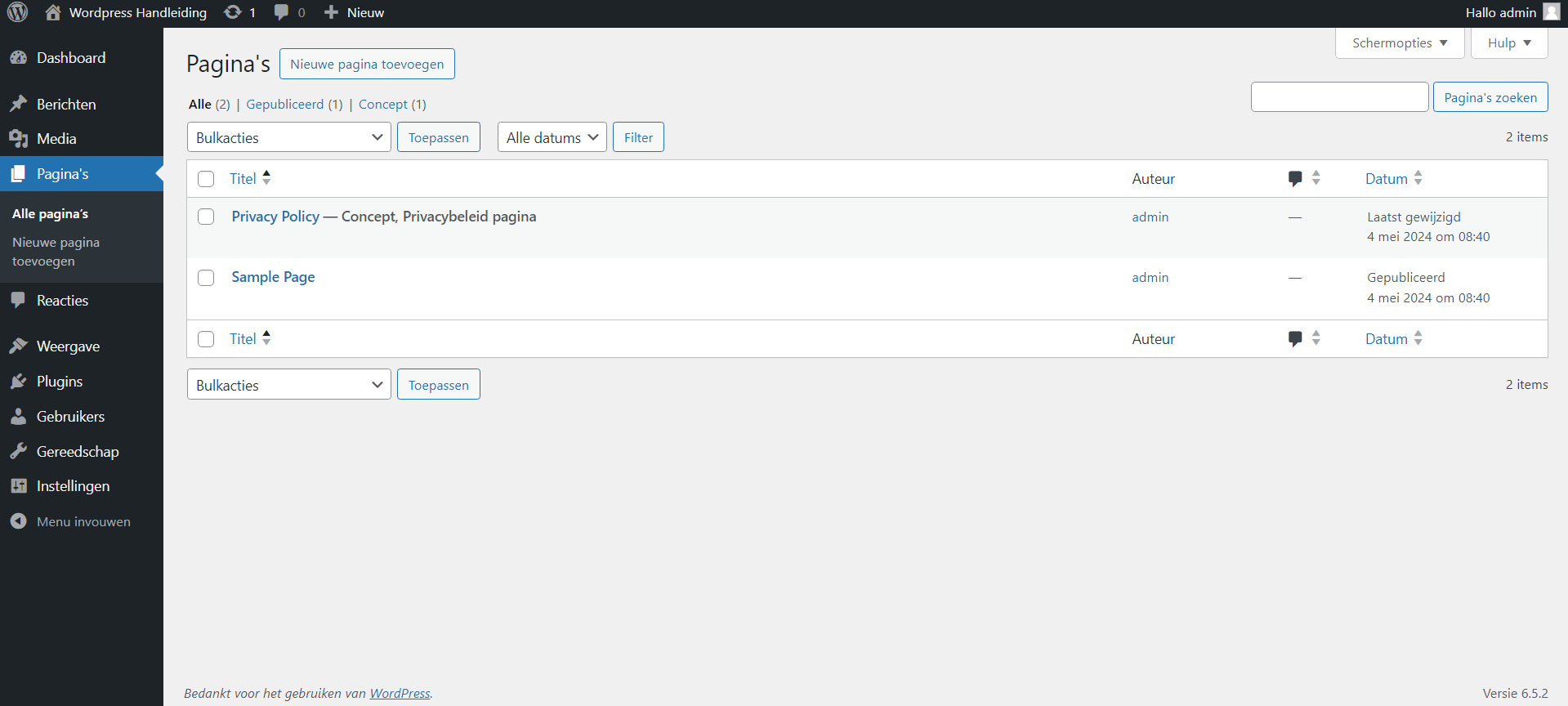The image size is (1568, 706).
Task: Open the WordPress logo menu
Action: pos(17,12)
